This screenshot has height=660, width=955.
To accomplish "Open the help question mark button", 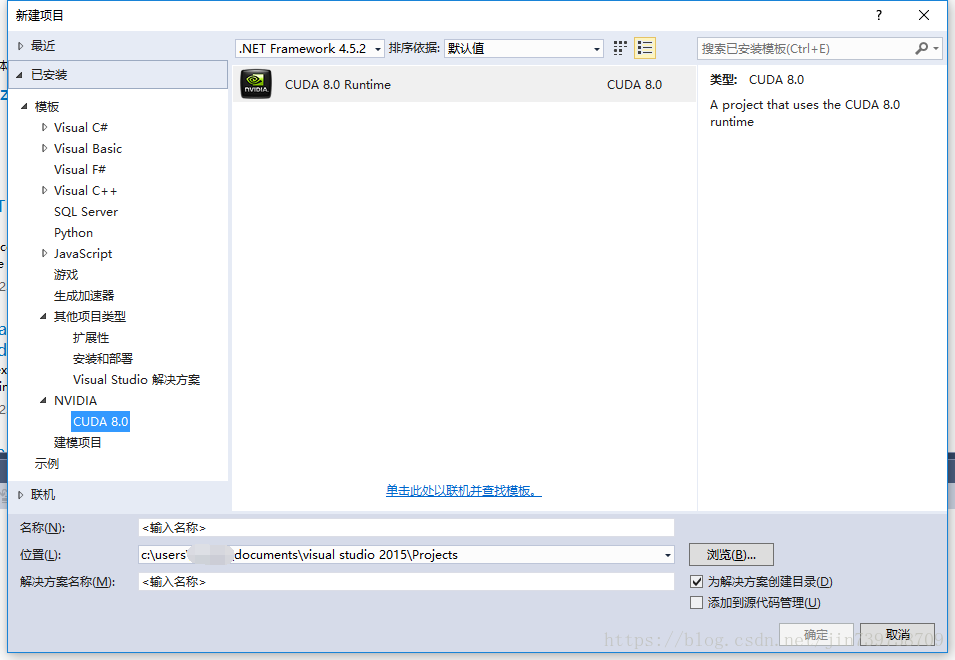I will [878, 15].
